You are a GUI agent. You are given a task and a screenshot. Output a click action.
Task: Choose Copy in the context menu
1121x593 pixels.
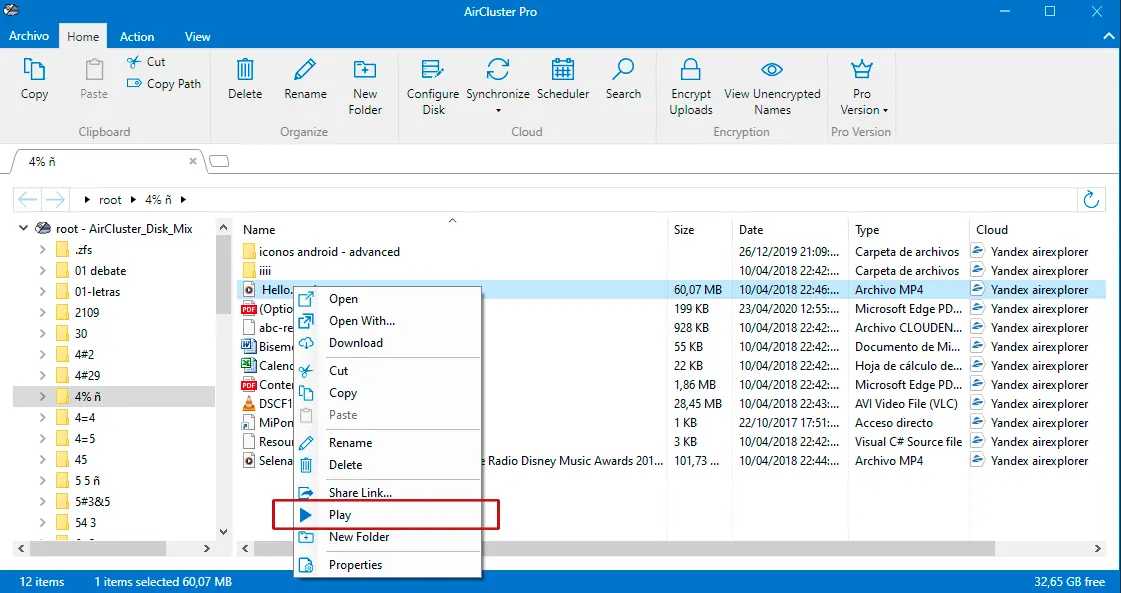(387, 393)
